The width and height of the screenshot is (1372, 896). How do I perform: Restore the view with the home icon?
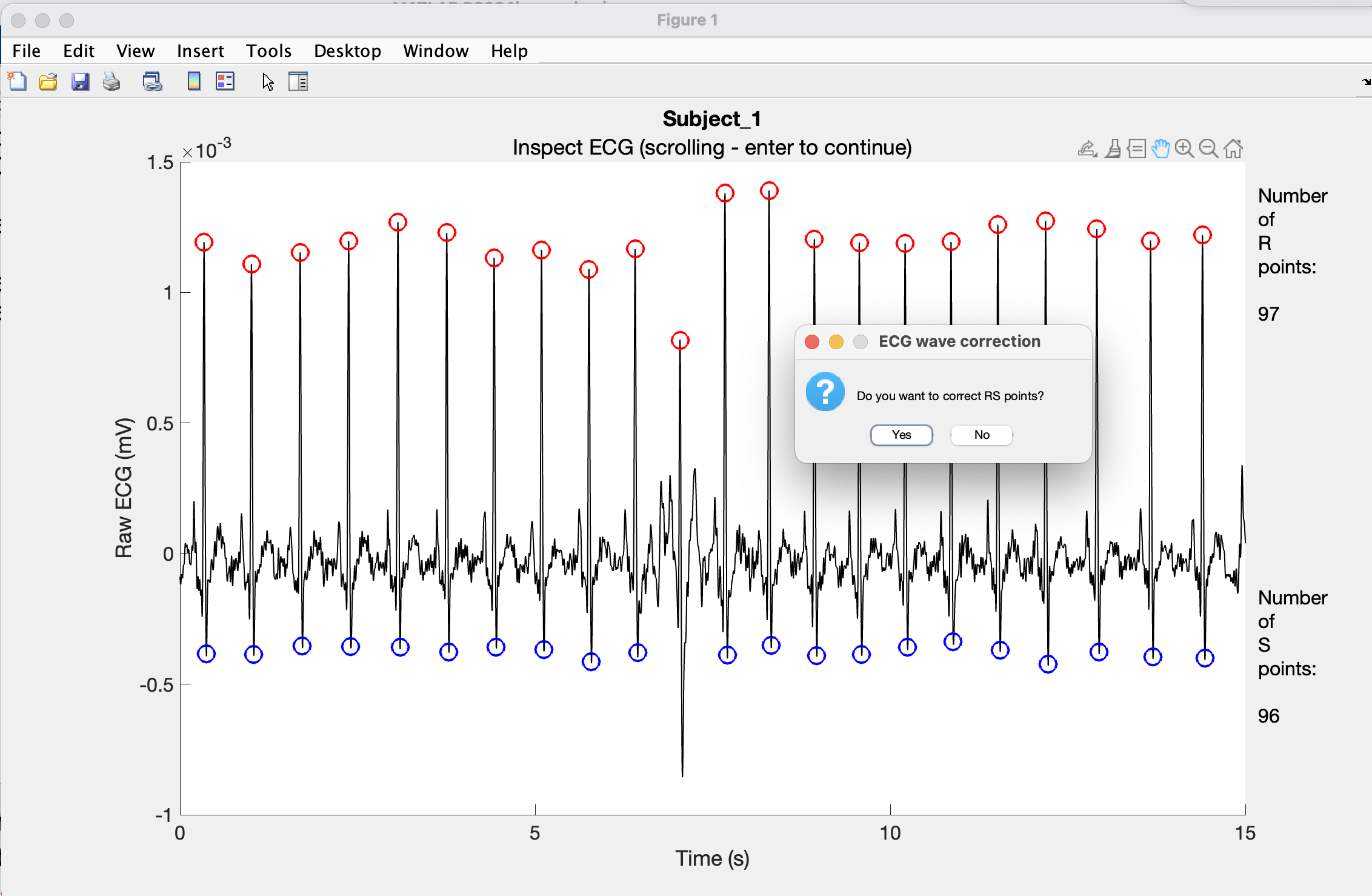pyautogui.click(x=1233, y=149)
